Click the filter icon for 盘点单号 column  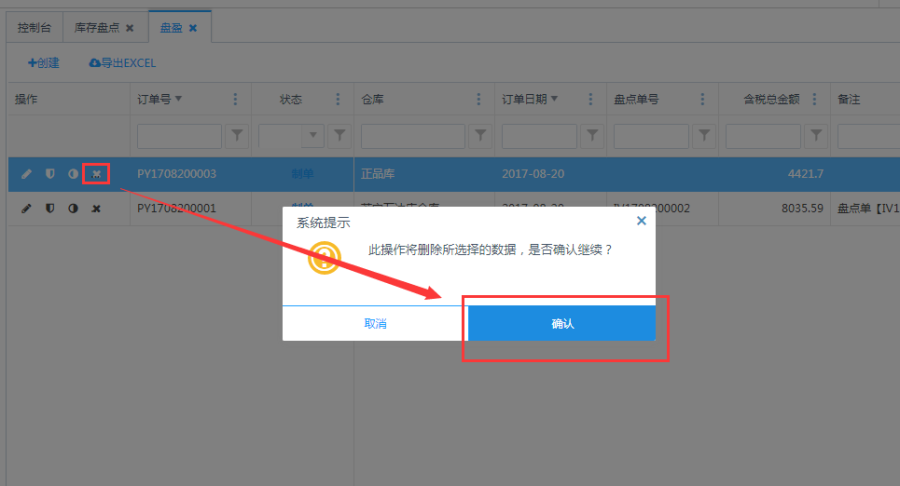click(x=704, y=135)
